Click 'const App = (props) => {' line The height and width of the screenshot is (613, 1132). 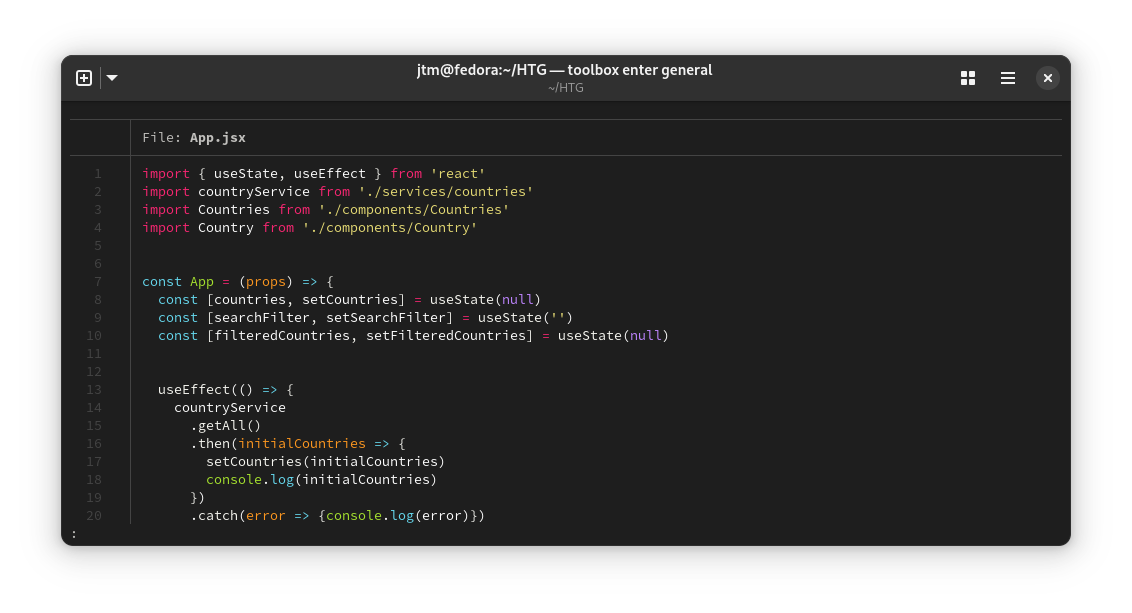pos(238,282)
